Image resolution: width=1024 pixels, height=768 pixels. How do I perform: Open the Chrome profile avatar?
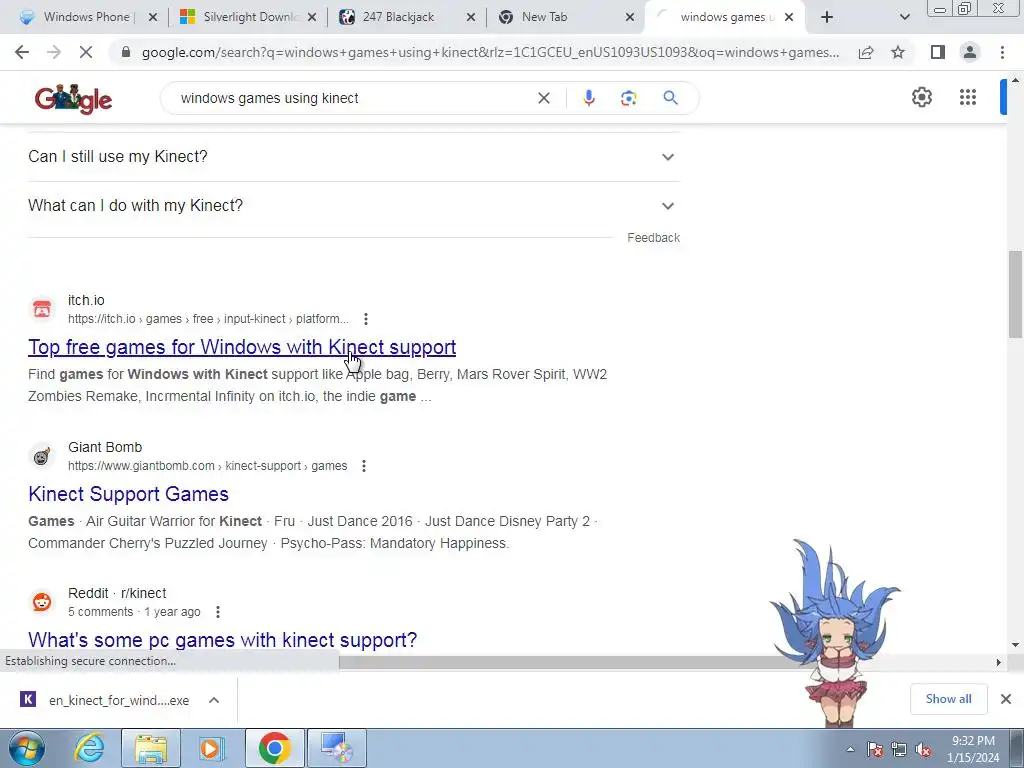(970, 52)
